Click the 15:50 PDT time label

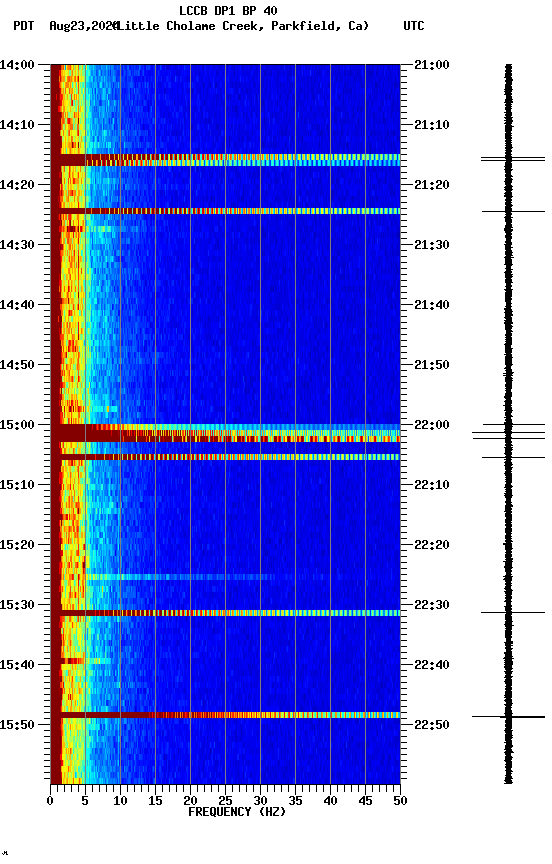[x=17, y=725]
